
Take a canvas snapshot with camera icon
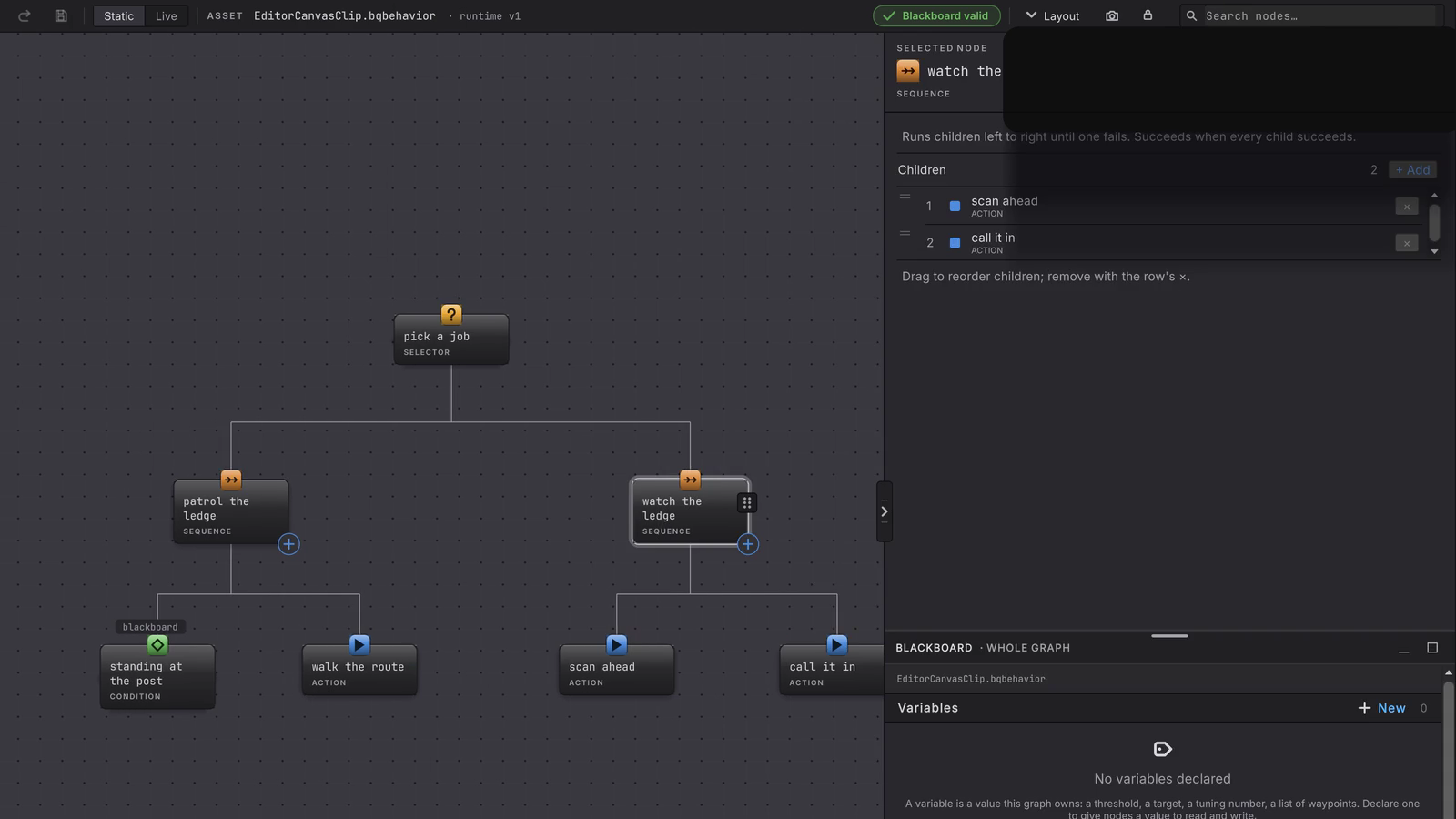click(1112, 15)
